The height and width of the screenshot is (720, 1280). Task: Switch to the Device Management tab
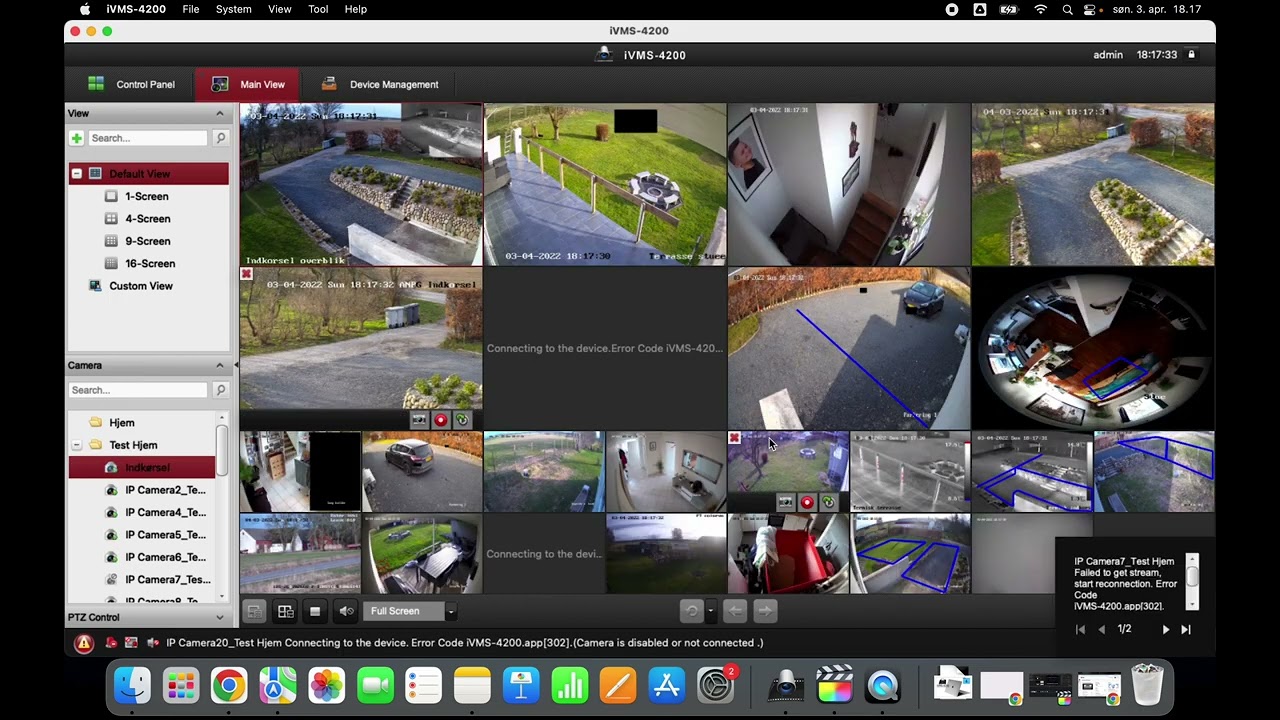[x=380, y=84]
